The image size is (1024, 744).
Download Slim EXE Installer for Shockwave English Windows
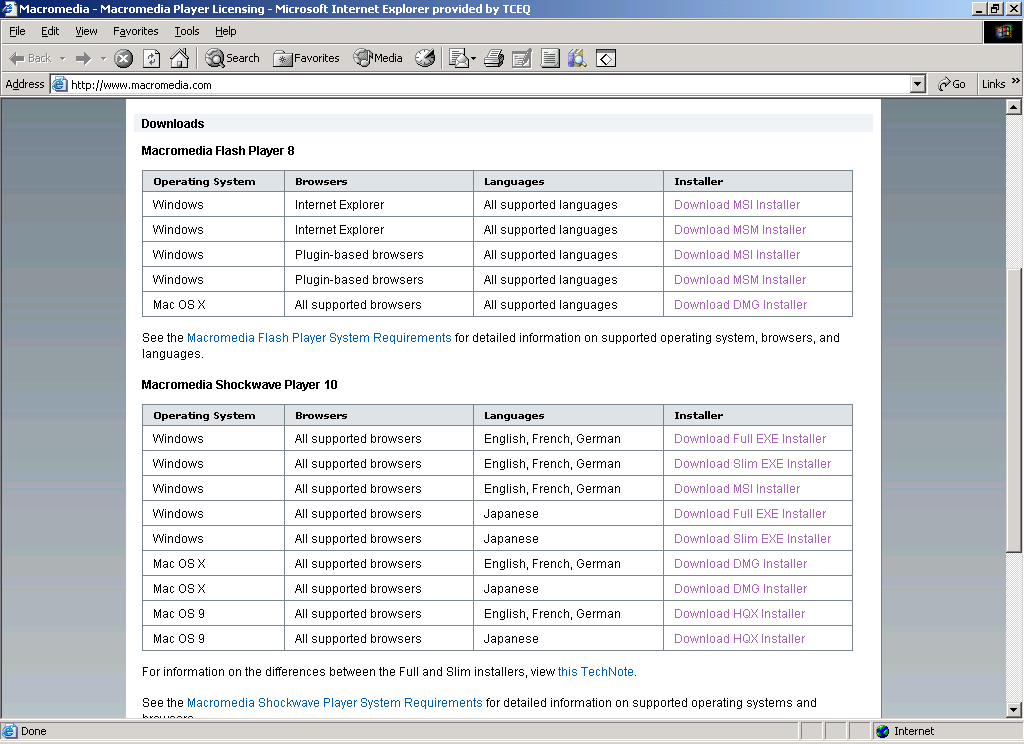pyautogui.click(x=752, y=464)
